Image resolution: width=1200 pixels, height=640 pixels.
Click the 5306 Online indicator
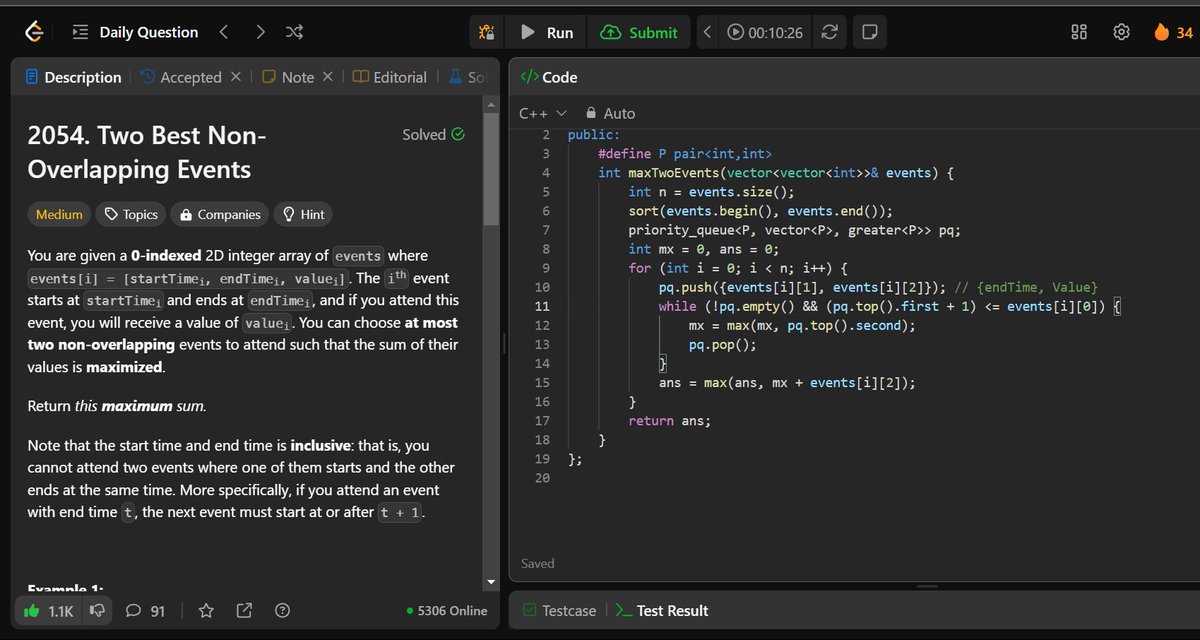pos(446,611)
